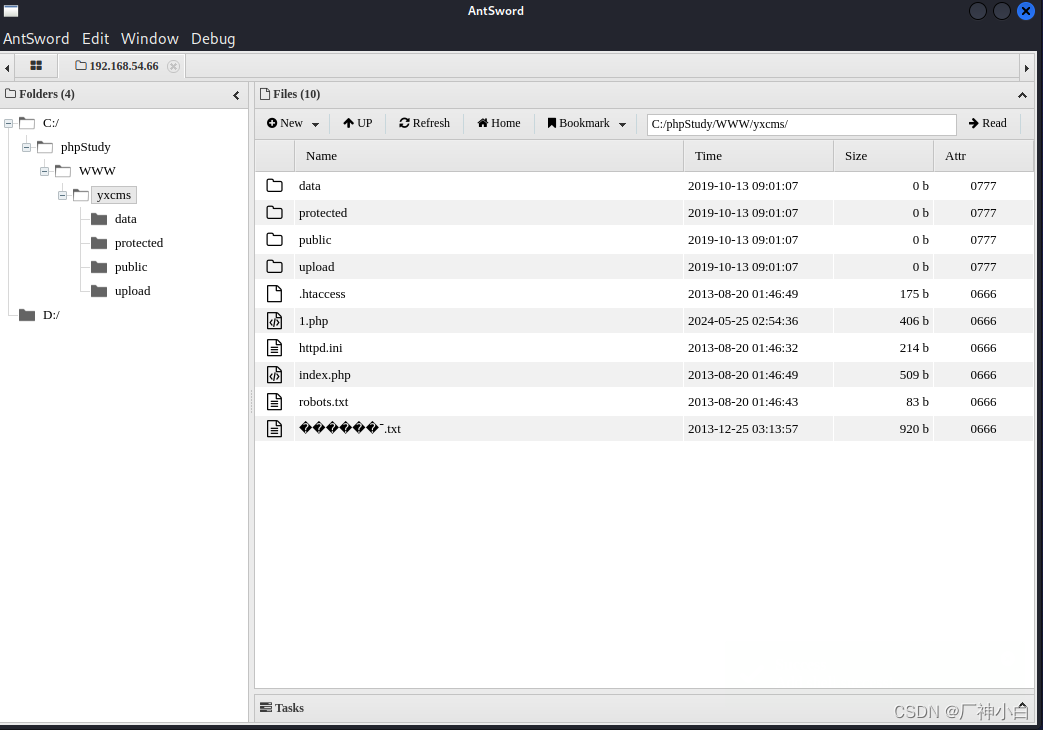Switch to the home grid tab

(x=36, y=66)
